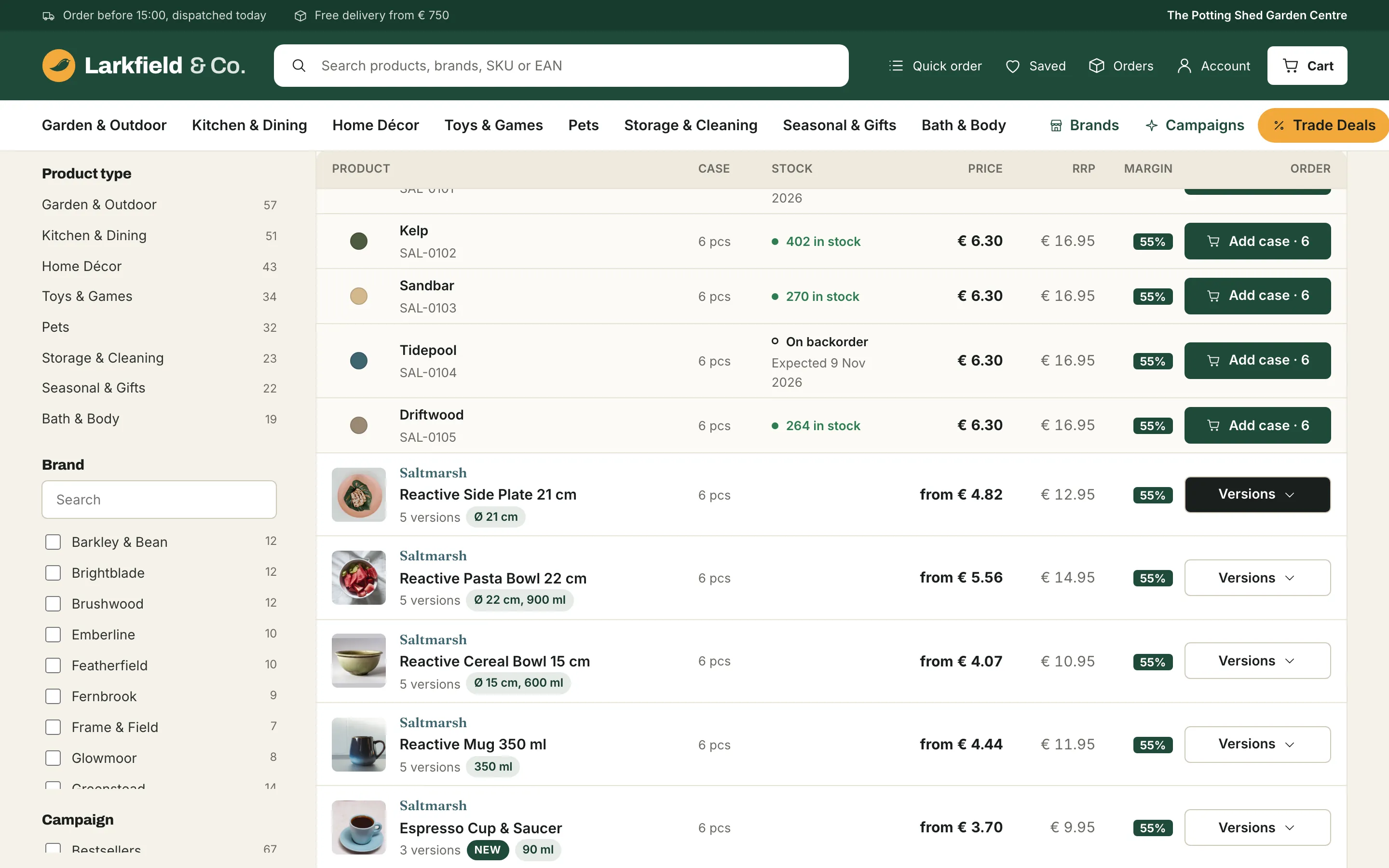The width and height of the screenshot is (1389, 868).
Task: Check the Emberline brand filter
Action: point(53,634)
